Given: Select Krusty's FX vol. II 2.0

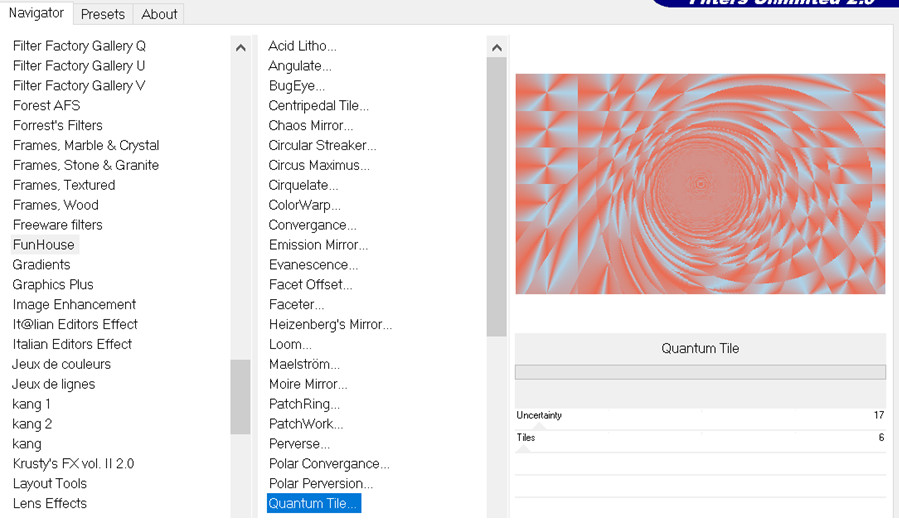Looking at the screenshot, I should click(73, 464).
